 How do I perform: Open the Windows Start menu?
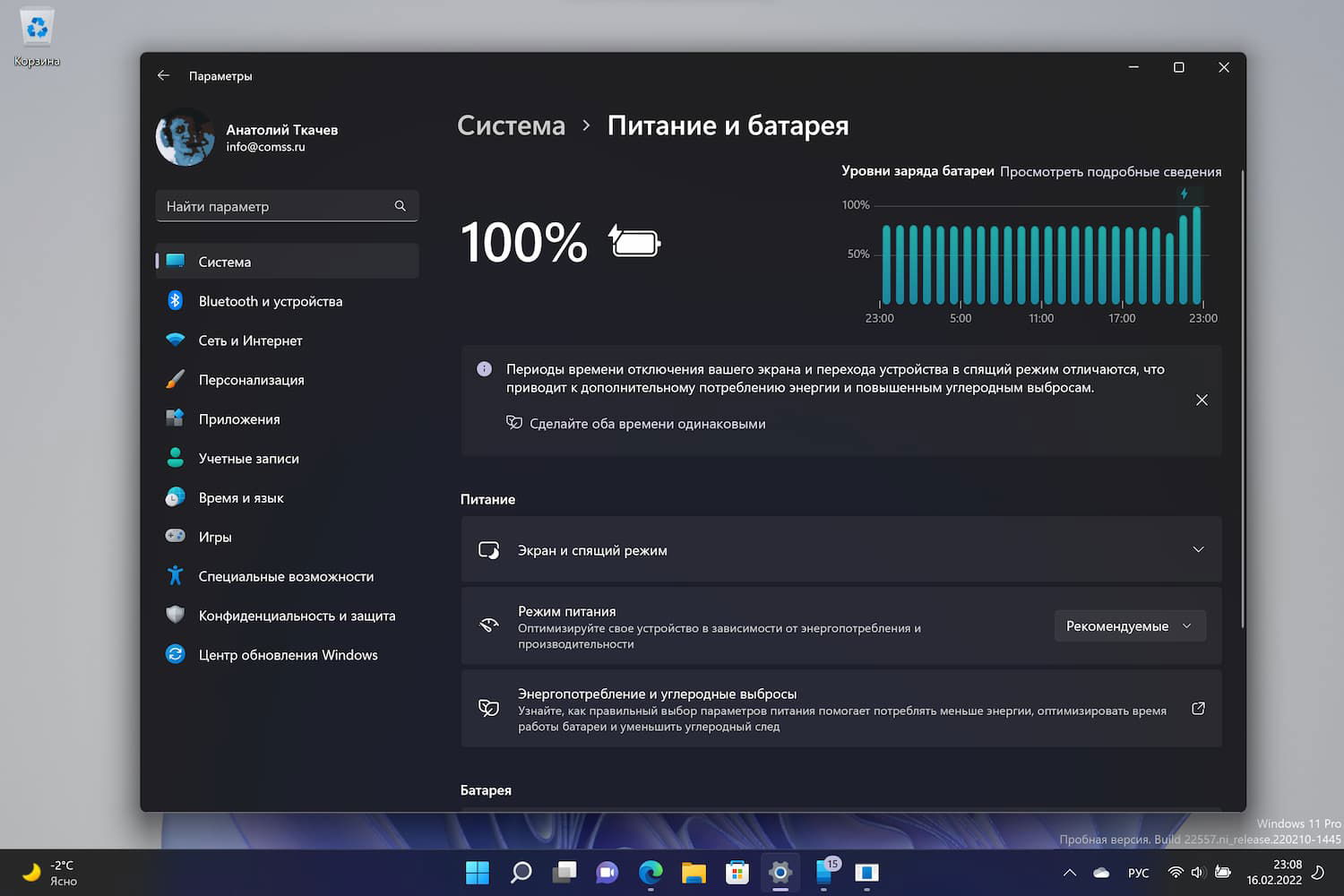pos(478,872)
